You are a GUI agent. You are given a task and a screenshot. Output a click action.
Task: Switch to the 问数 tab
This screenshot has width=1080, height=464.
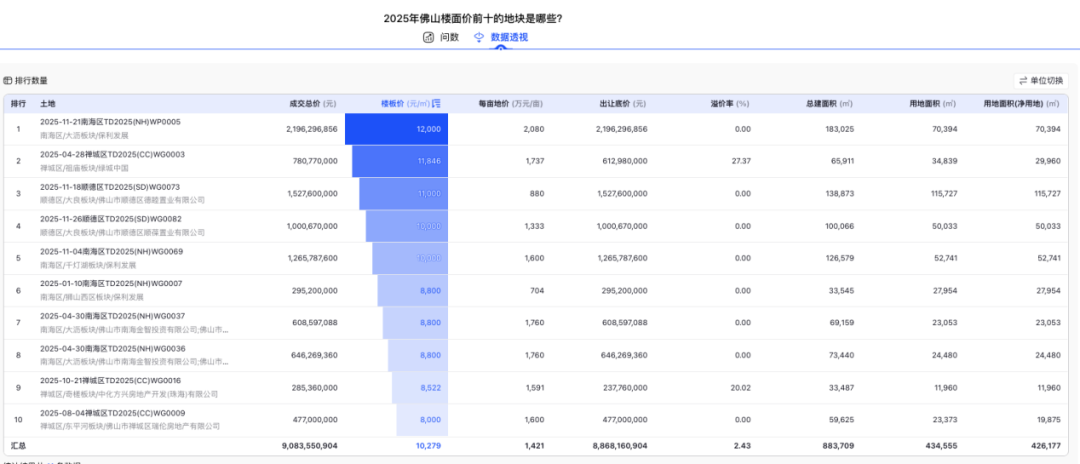click(x=449, y=37)
